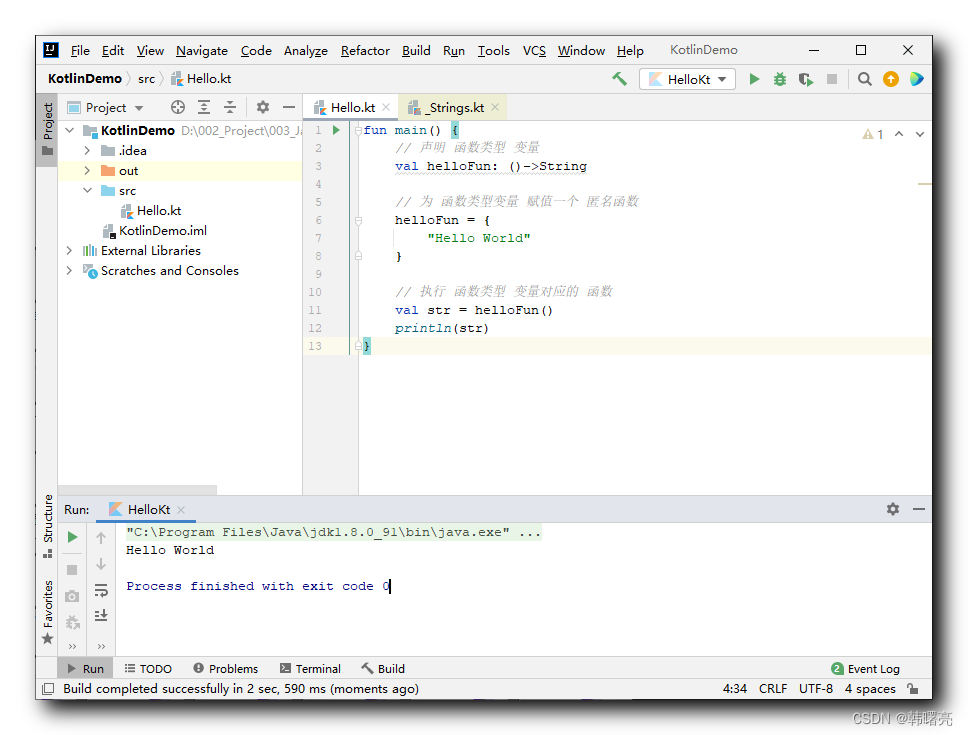The height and width of the screenshot is (735, 968).
Task: Click the UTF-8 encoding setting
Action: tap(816, 689)
